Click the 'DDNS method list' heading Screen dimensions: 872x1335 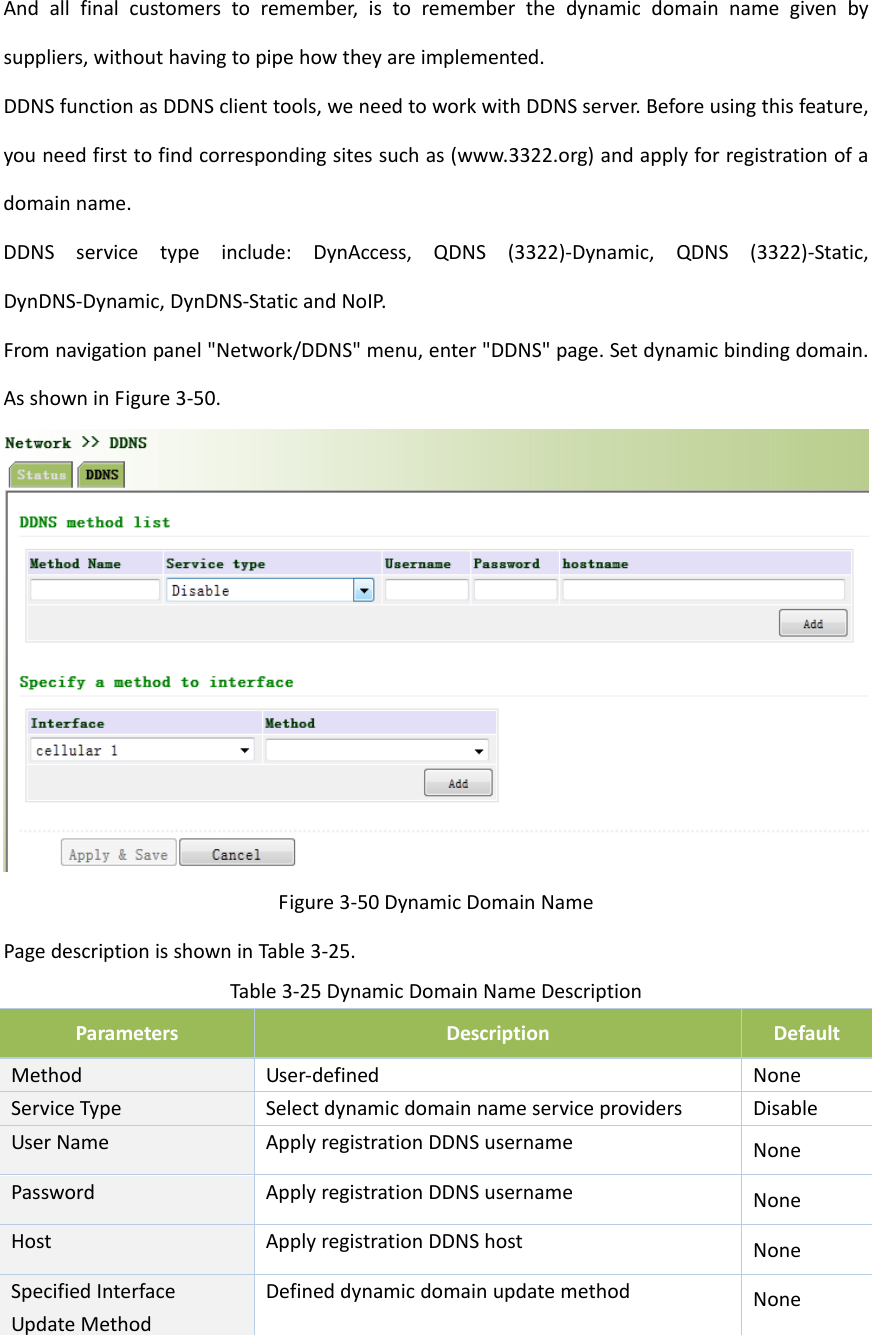(95, 522)
